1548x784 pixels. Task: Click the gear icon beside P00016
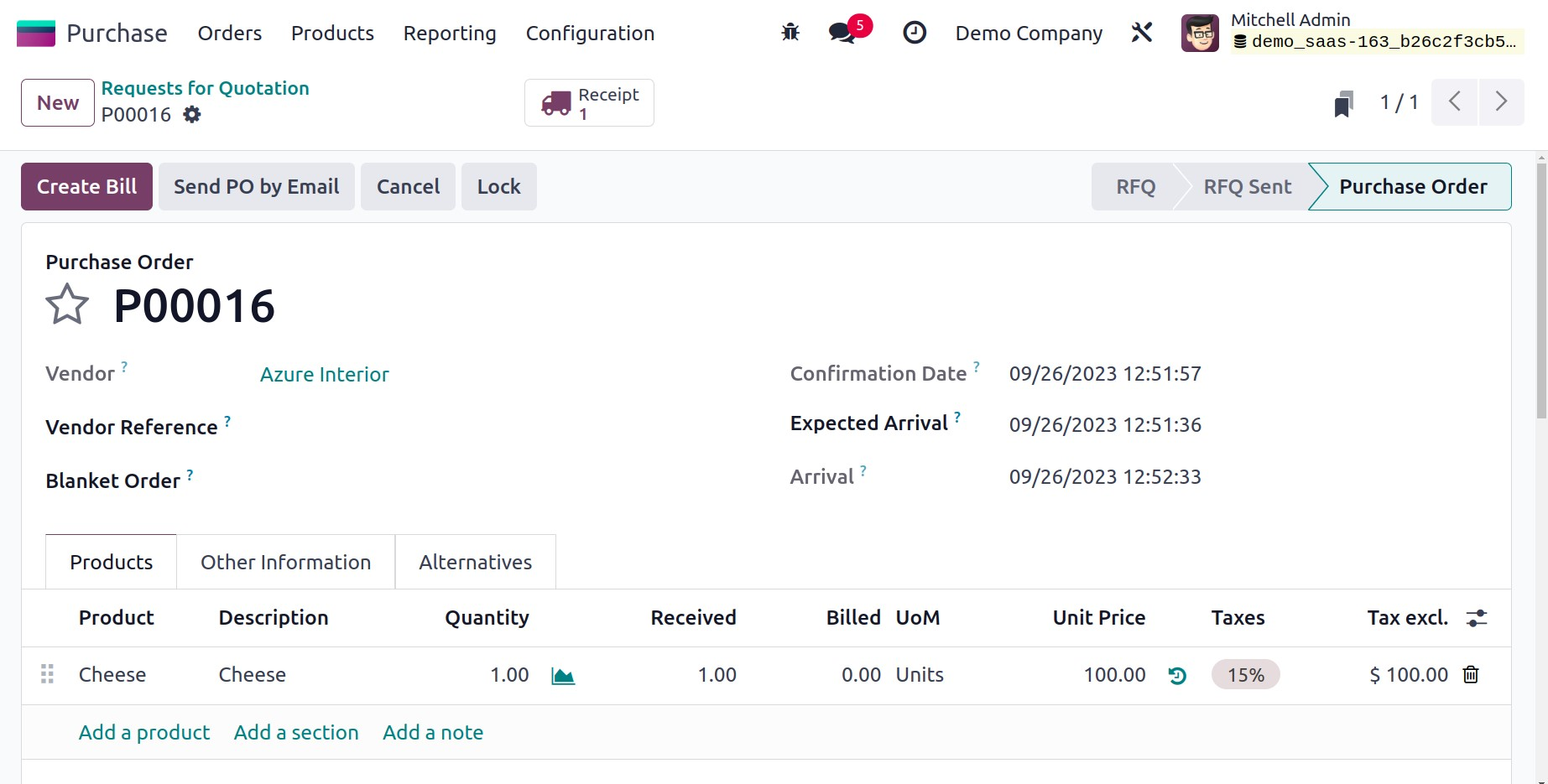point(192,115)
